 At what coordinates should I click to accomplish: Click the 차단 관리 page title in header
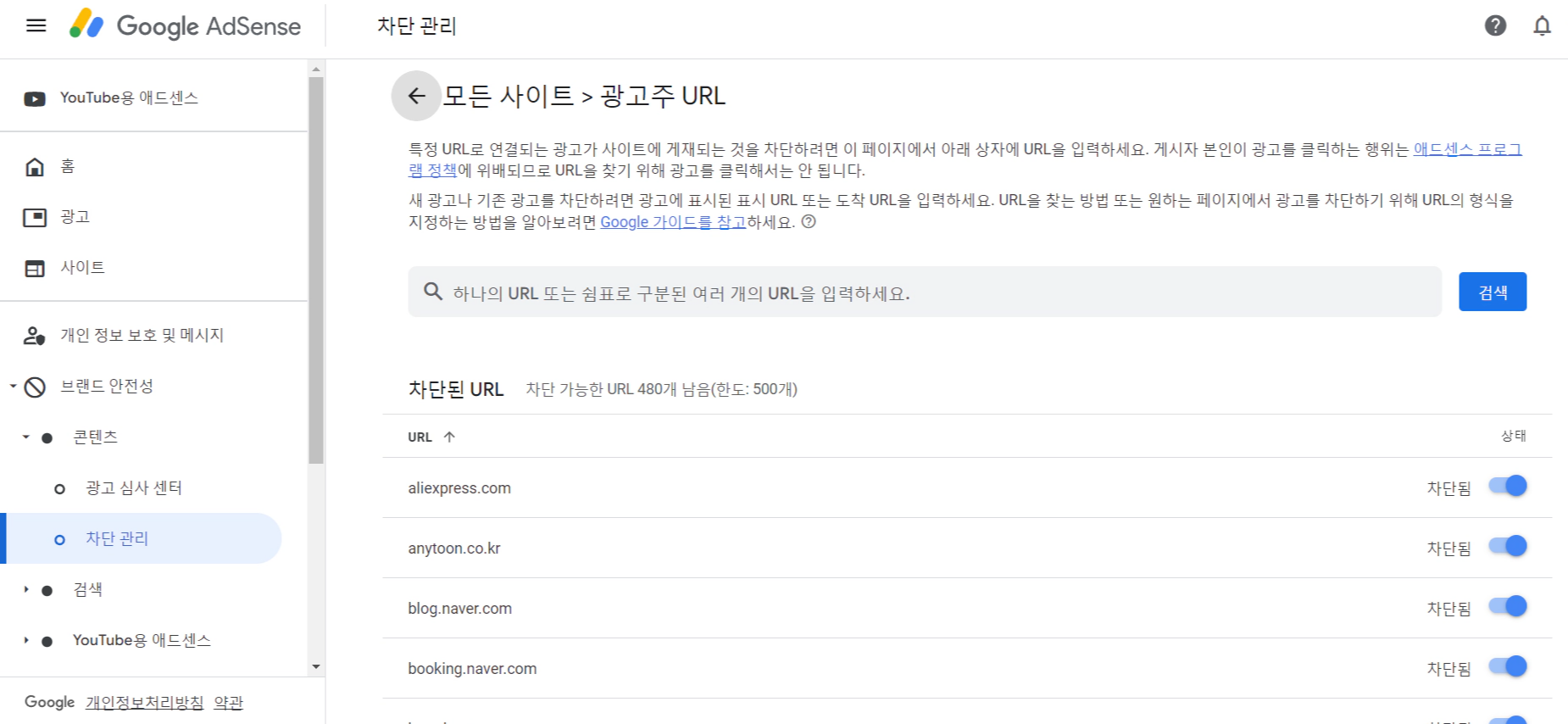point(416,26)
